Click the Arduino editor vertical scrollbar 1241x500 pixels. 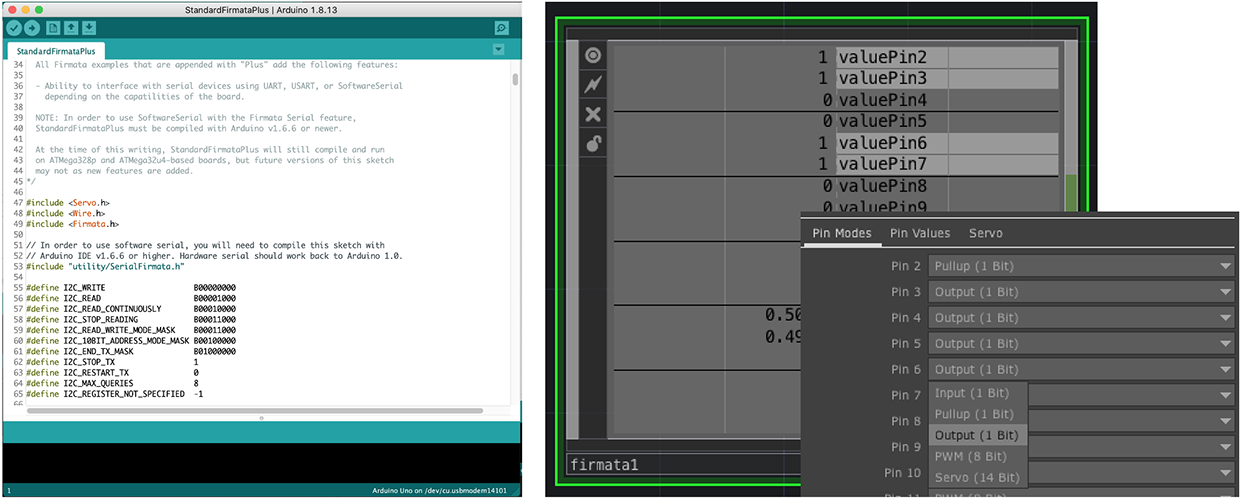(515, 80)
